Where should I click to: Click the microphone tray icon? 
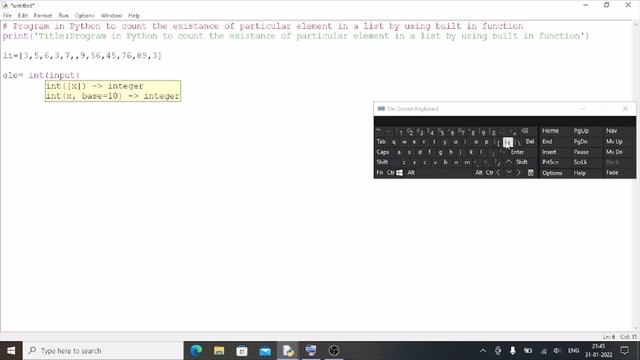click(513, 351)
